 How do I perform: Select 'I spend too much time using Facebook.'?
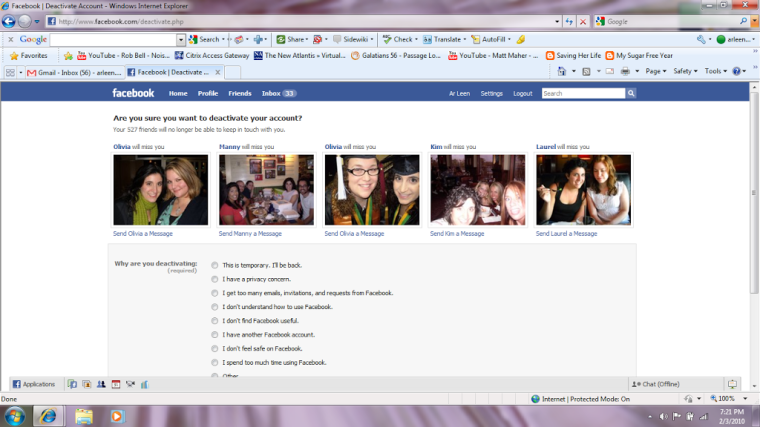tap(214, 363)
